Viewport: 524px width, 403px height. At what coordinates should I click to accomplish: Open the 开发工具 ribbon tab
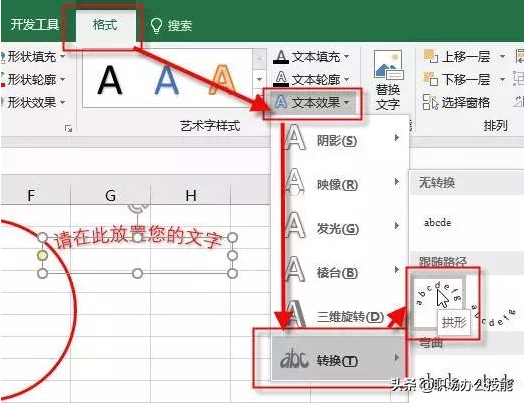point(34,25)
